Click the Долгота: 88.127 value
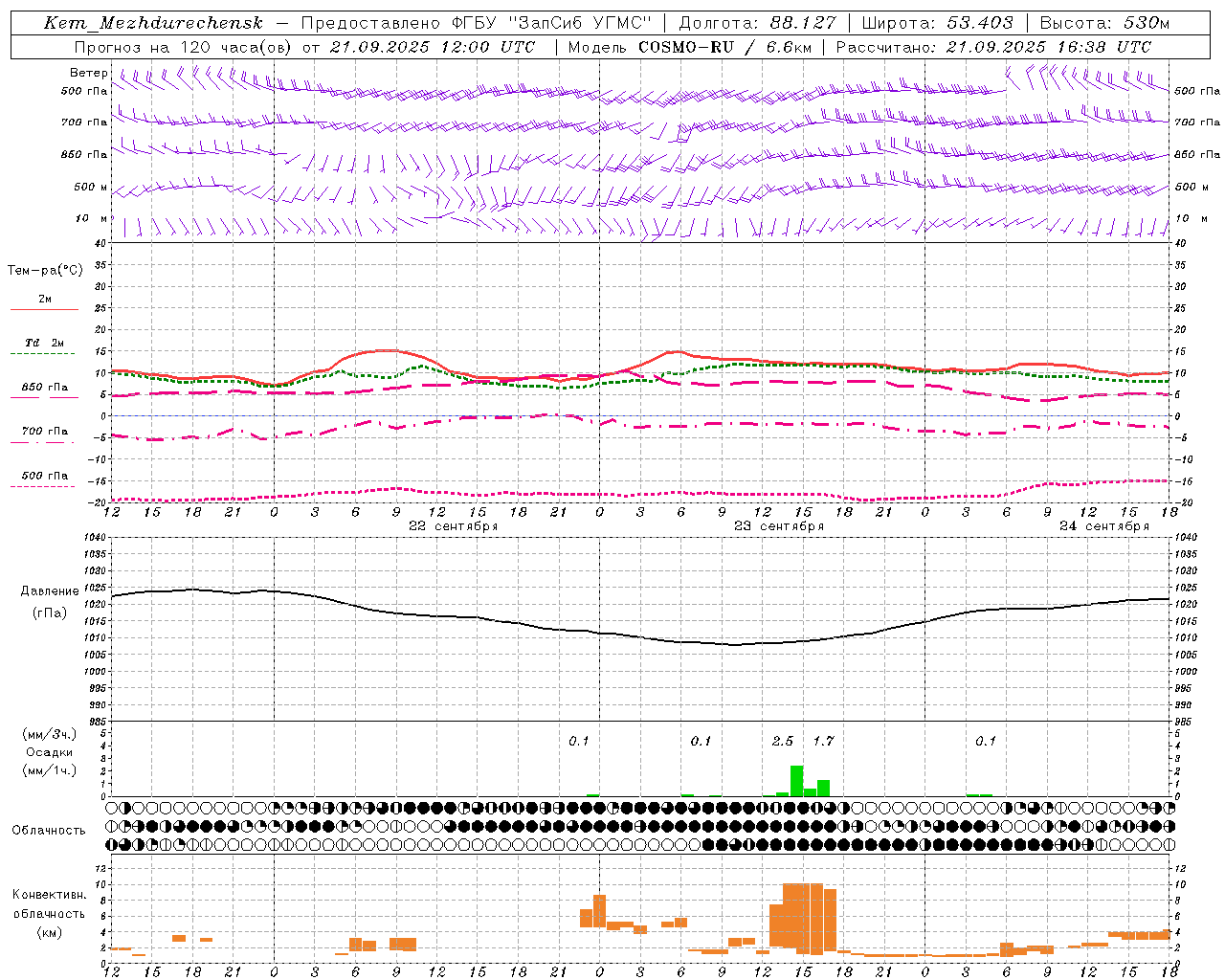Viewport: 1225px width, 980px height. (x=756, y=23)
